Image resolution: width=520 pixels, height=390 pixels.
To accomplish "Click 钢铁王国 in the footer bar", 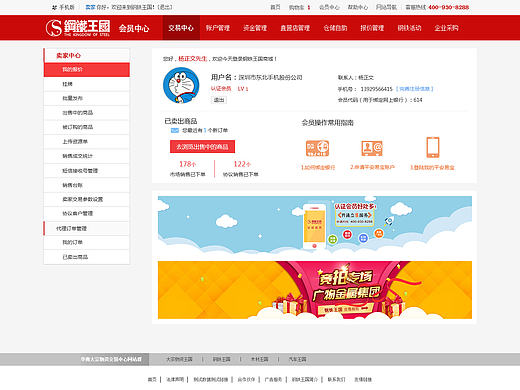I will tap(222, 359).
